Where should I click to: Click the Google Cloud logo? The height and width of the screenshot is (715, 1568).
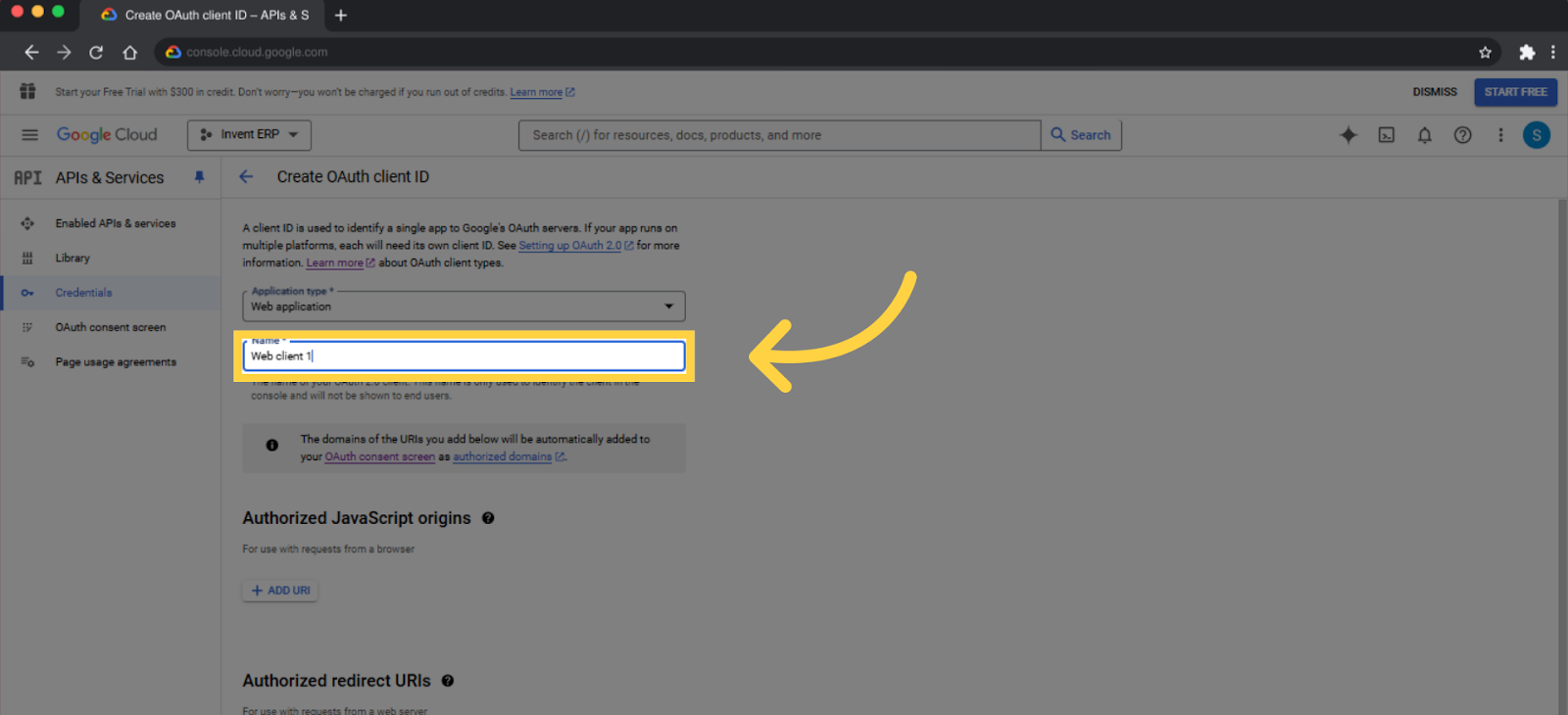pos(107,135)
